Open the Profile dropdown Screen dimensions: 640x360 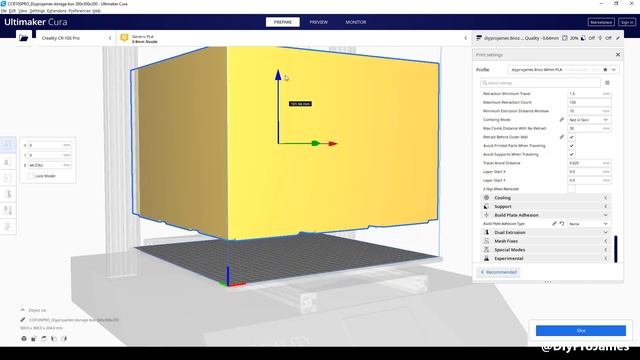point(563,70)
